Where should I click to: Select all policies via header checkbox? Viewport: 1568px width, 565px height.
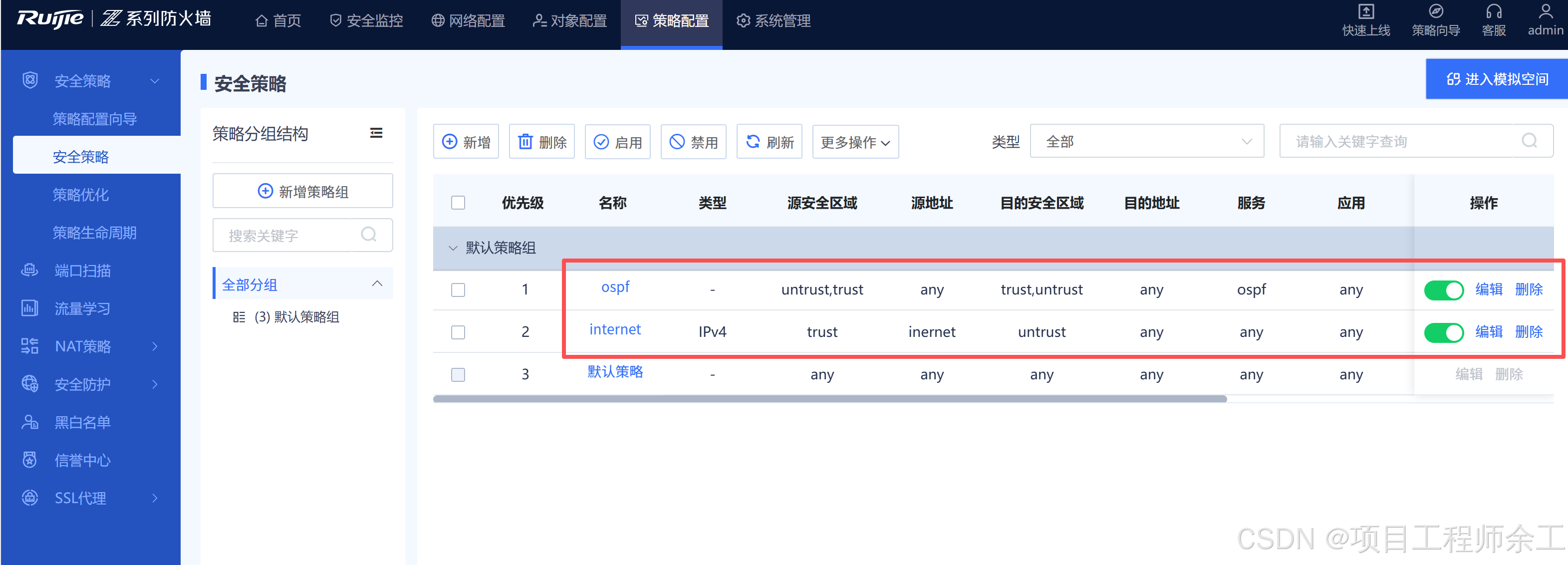pos(458,203)
